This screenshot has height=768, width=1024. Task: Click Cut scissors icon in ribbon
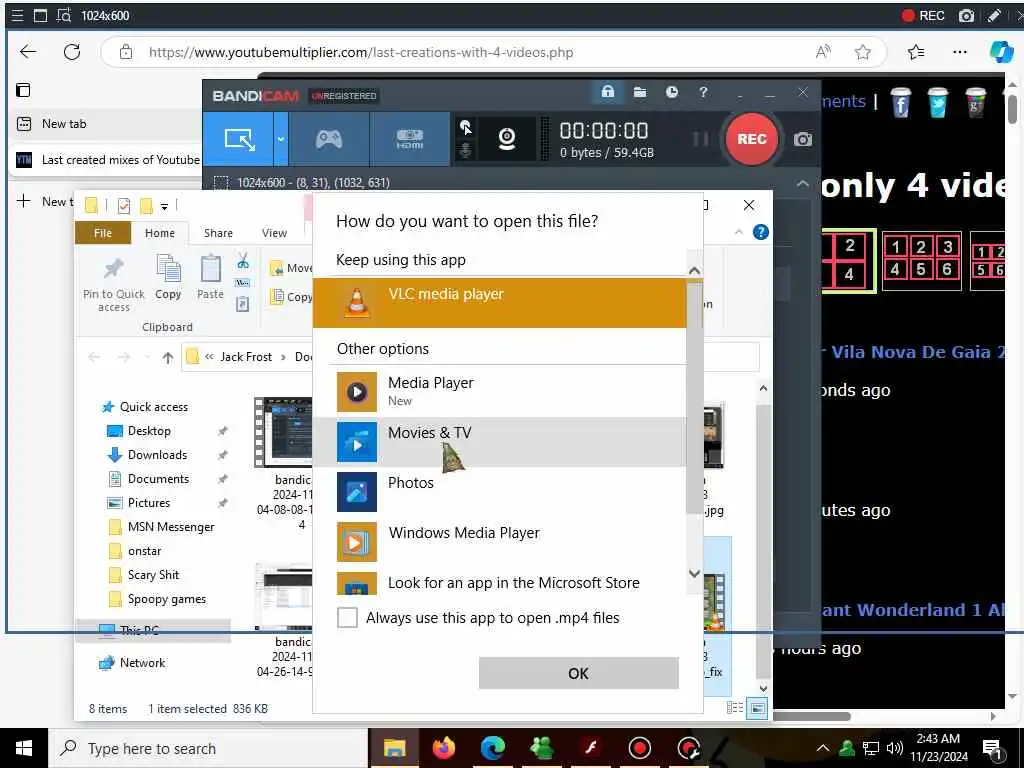click(x=243, y=261)
